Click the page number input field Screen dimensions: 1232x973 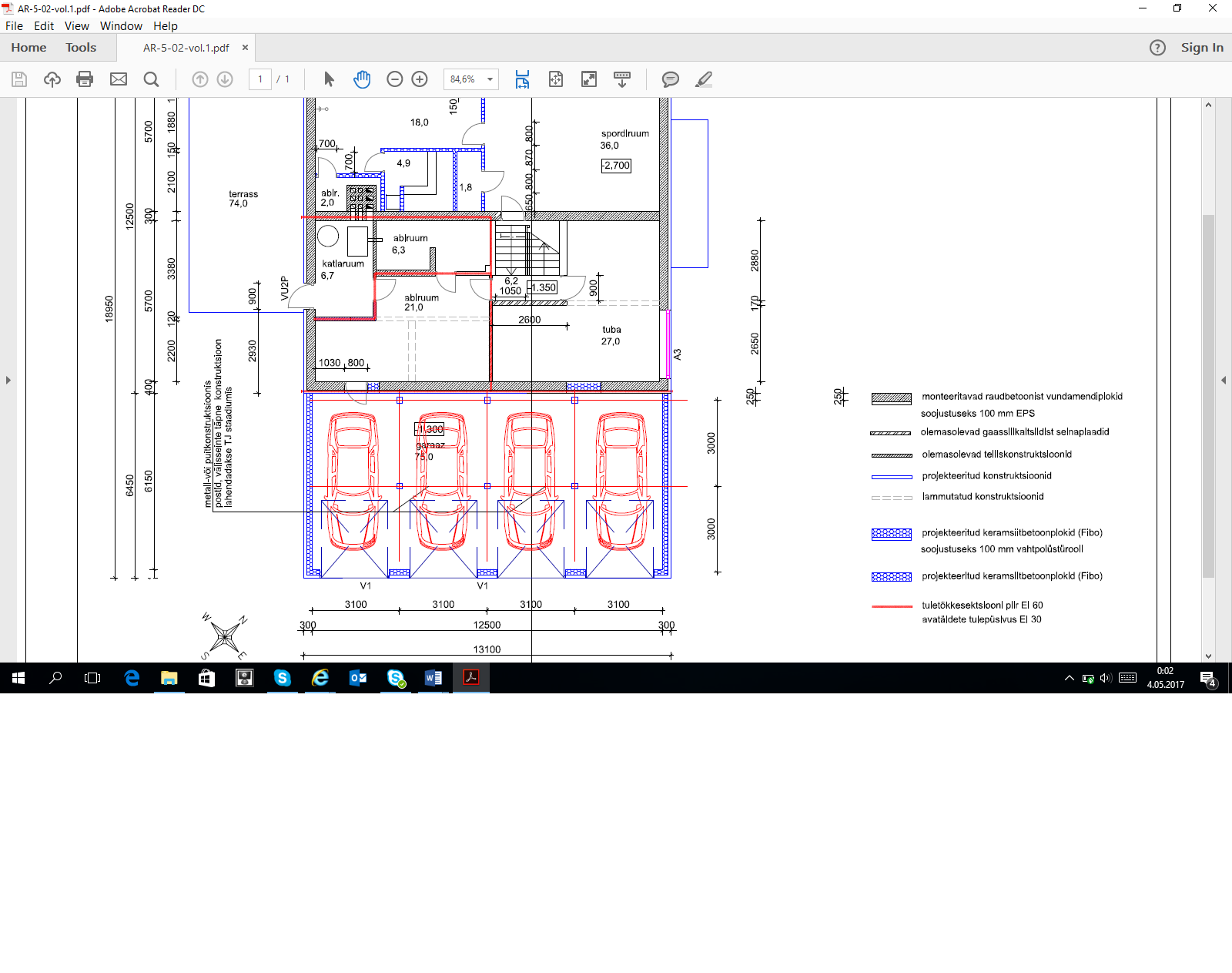coord(260,79)
